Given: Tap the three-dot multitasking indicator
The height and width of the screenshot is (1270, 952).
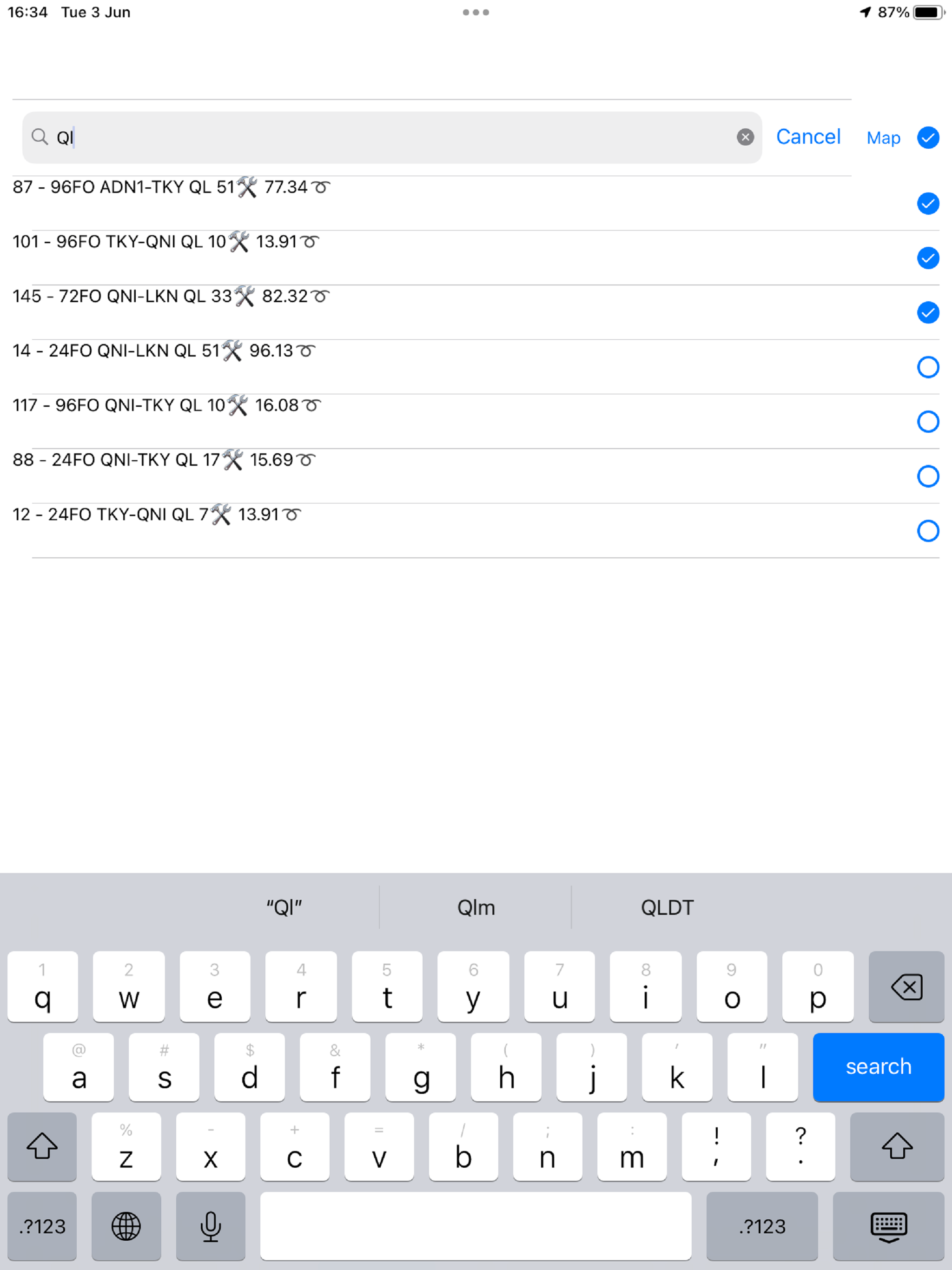Looking at the screenshot, I should coord(476,12).
